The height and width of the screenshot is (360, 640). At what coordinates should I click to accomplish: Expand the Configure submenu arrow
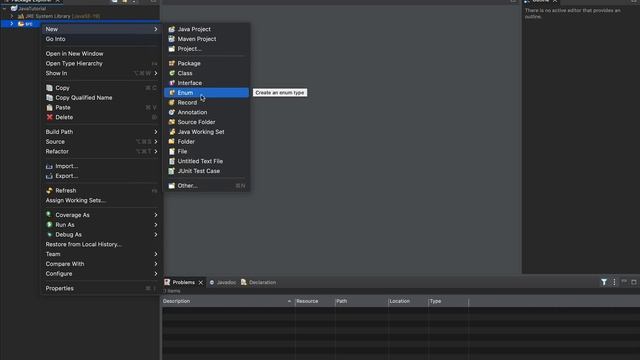[156, 273]
